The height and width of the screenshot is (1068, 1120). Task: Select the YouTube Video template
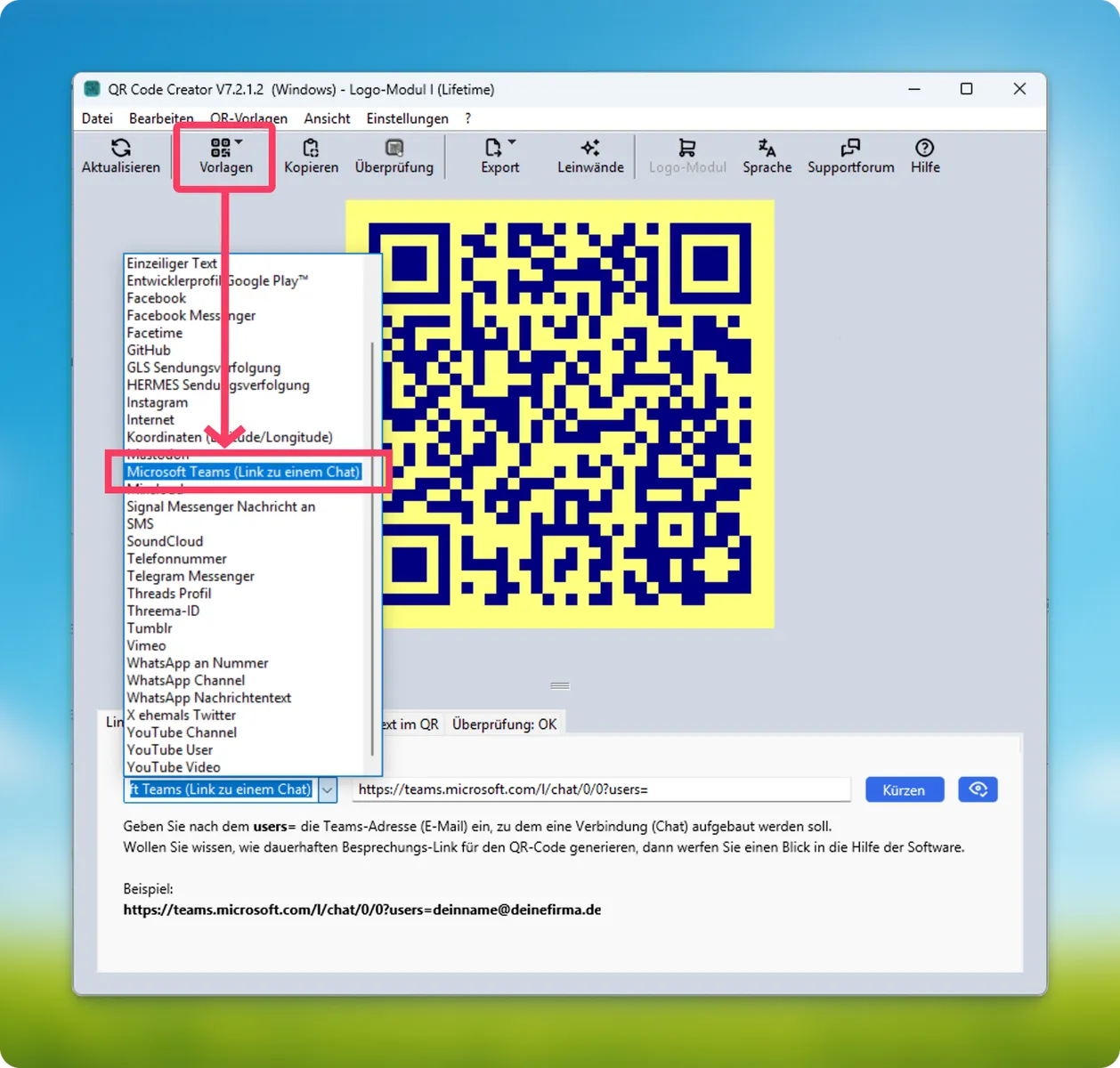(x=173, y=766)
